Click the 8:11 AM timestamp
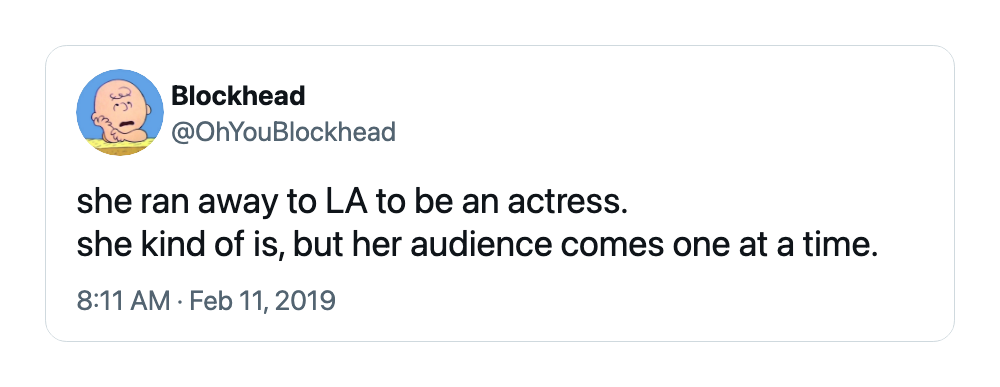The height and width of the screenshot is (387, 1000). 124,300
